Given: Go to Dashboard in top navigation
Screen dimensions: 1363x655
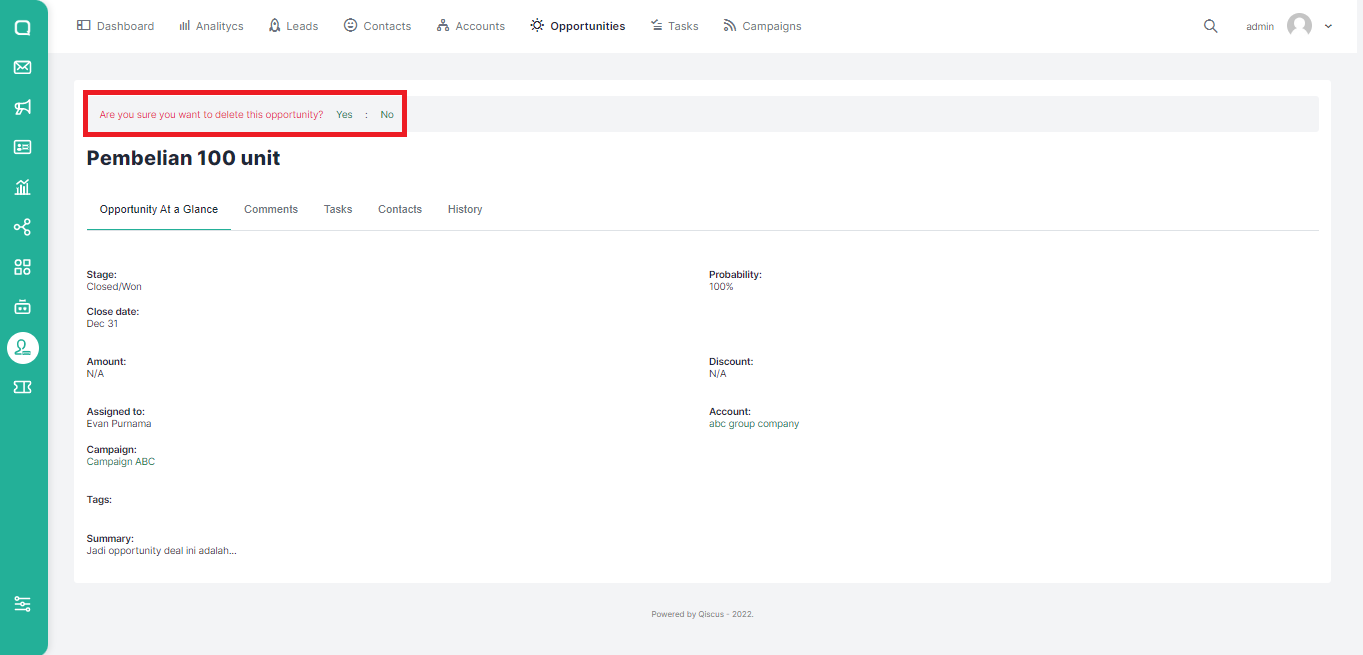Looking at the screenshot, I should (x=115, y=26).
